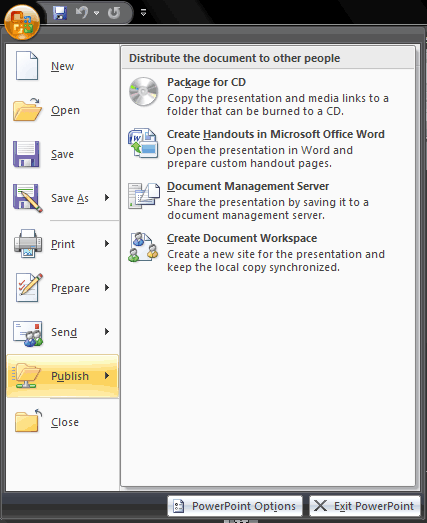
Task: Click the Save floppy icon in Quick Access Toolbar
Action: [x=60, y=13]
